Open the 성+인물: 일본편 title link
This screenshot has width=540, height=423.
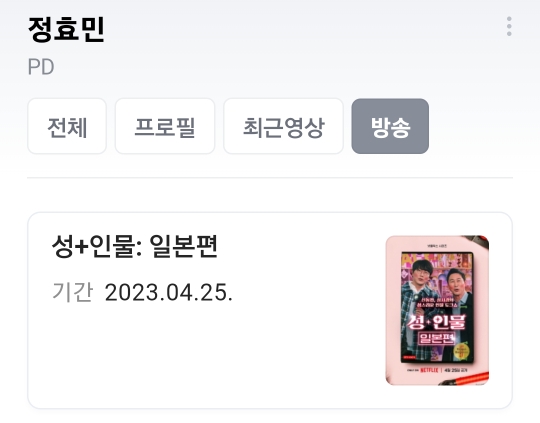pos(135,246)
